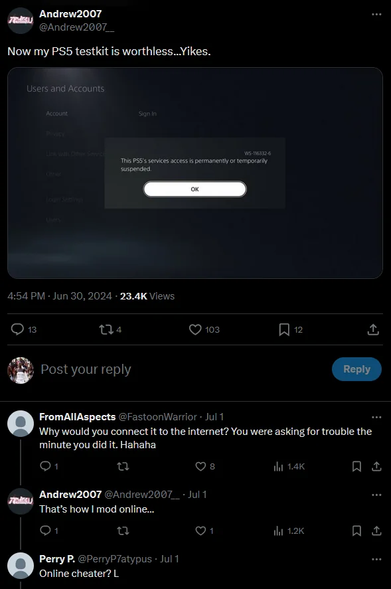Share Andrew2007's reply "That's how I mod online"

pos(376,531)
